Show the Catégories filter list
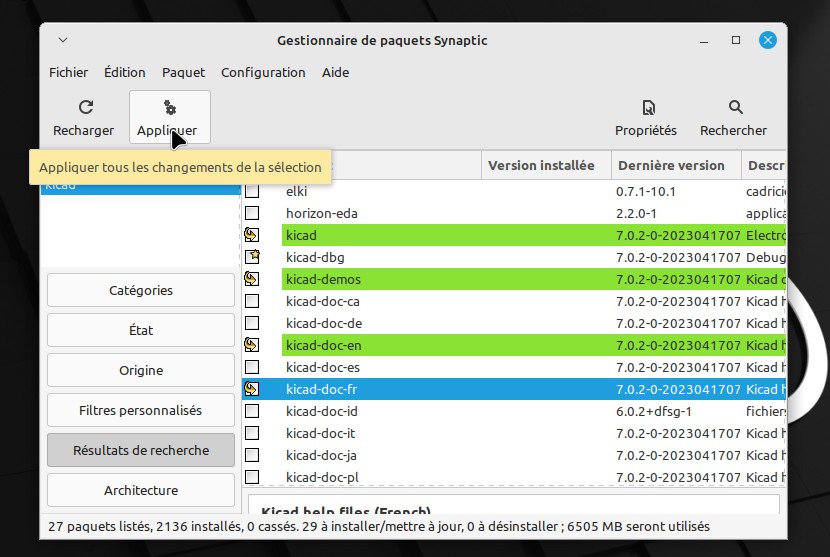This screenshot has height=557, width=830. pyautogui.click(x=141, y=290)
